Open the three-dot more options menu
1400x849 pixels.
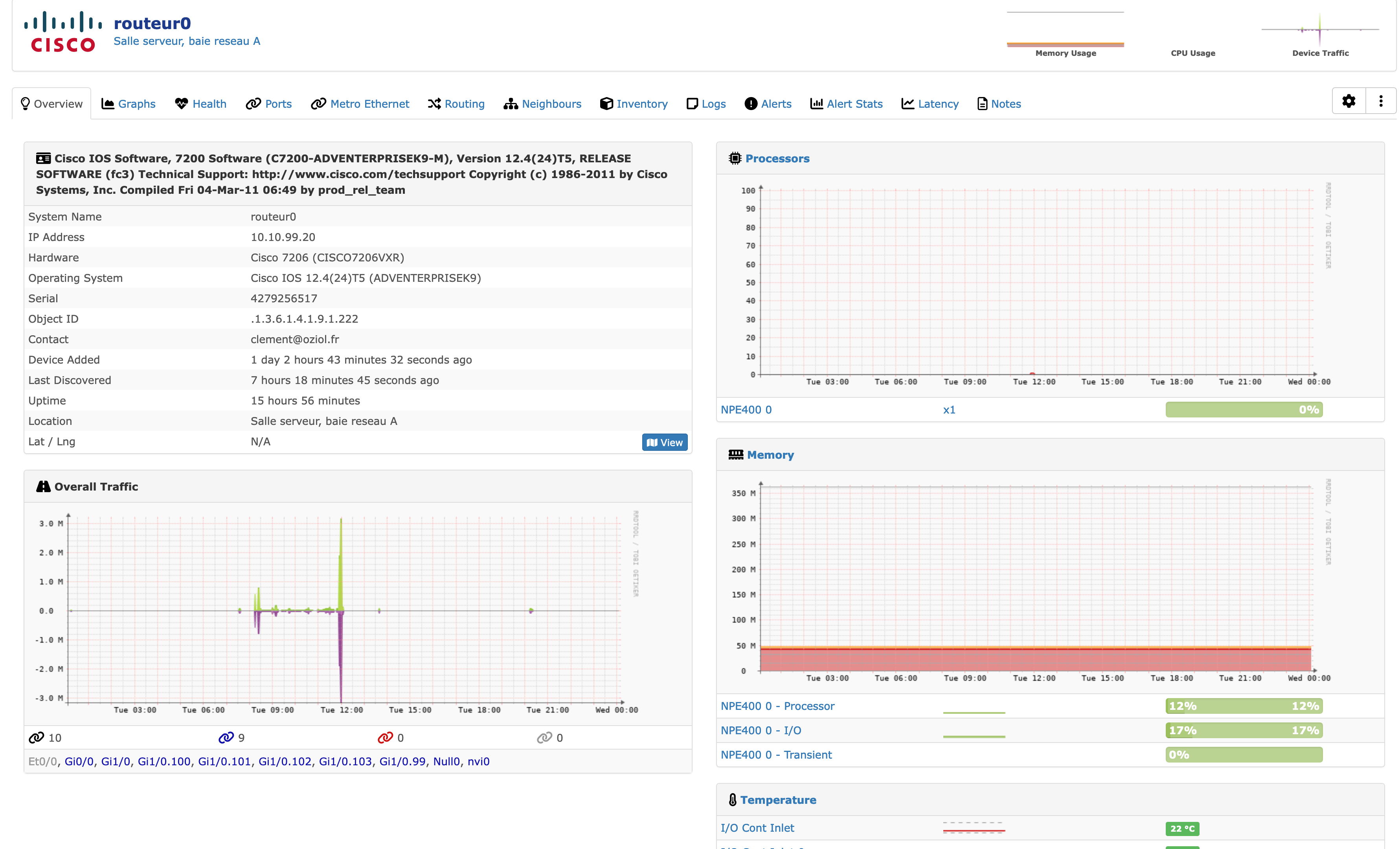pos(1381,101)
